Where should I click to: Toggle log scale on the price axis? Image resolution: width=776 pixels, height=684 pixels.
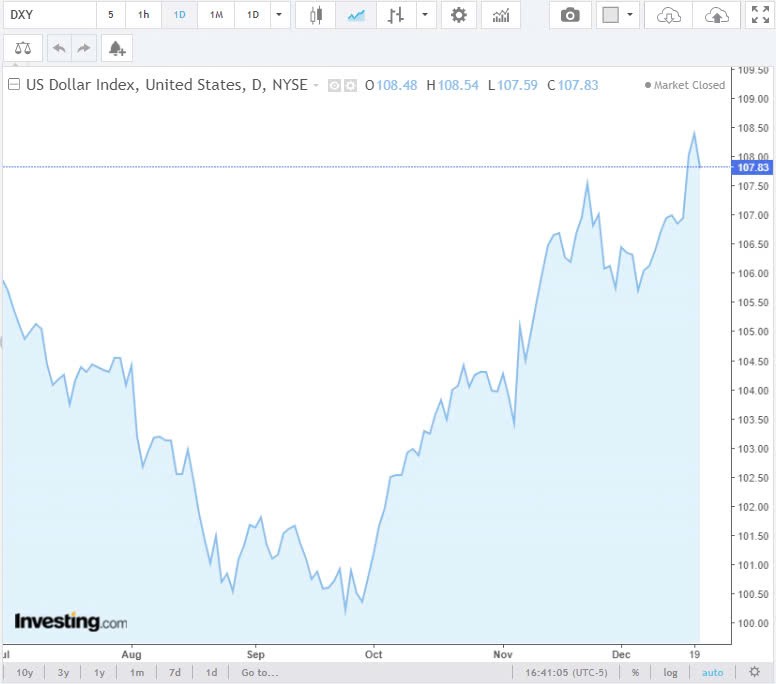click(669, 673)
